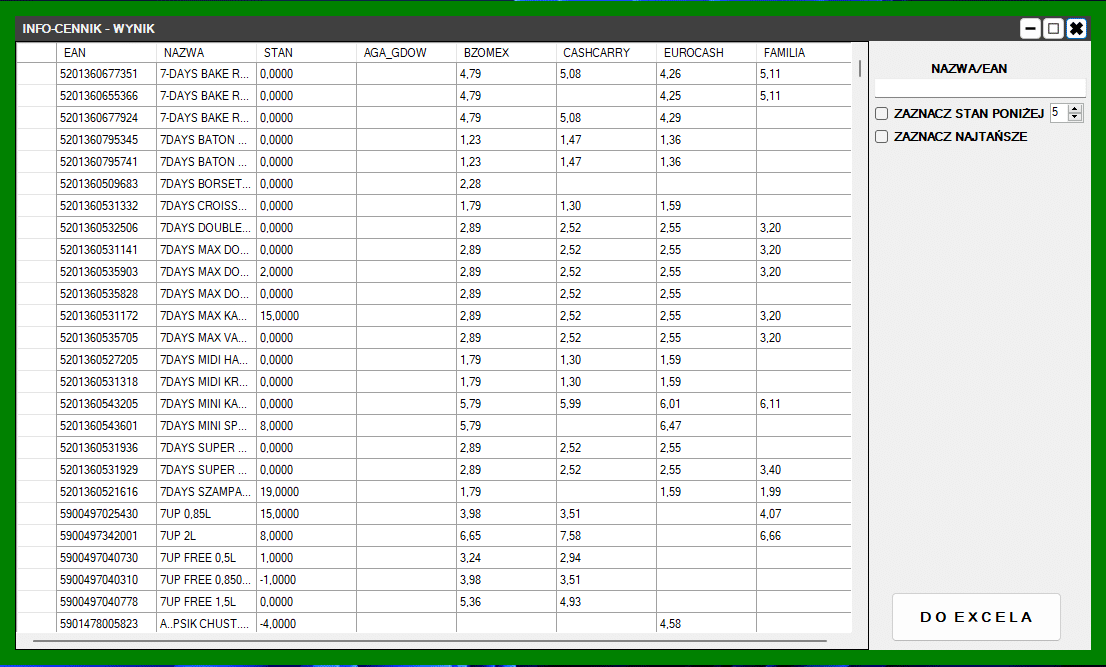The height and width of the screenshot is (667, 1106).
Task: Click the horizontal scrollbar under the table
Action: pos(430,641)
